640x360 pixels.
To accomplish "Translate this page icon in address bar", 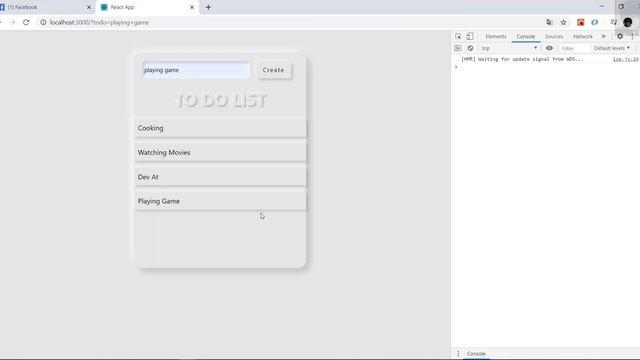I will tap(549, 22).
